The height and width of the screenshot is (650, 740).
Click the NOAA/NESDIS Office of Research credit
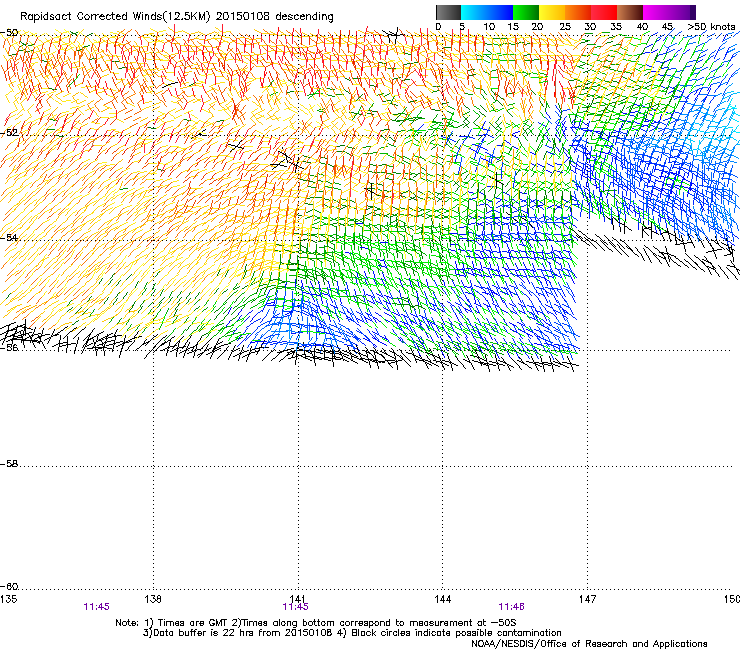click(x=589, y=644)
